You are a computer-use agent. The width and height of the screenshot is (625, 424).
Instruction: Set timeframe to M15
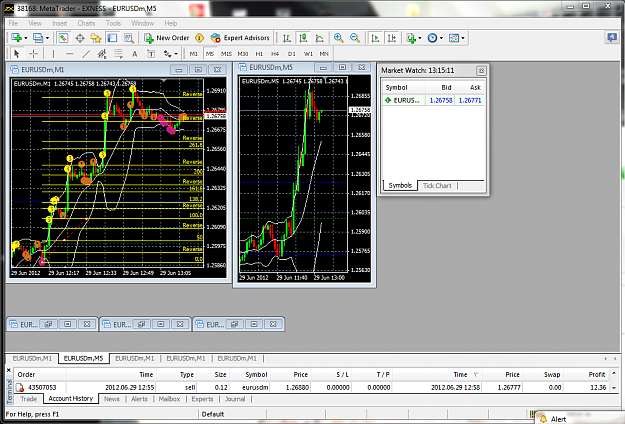point(226,53)
